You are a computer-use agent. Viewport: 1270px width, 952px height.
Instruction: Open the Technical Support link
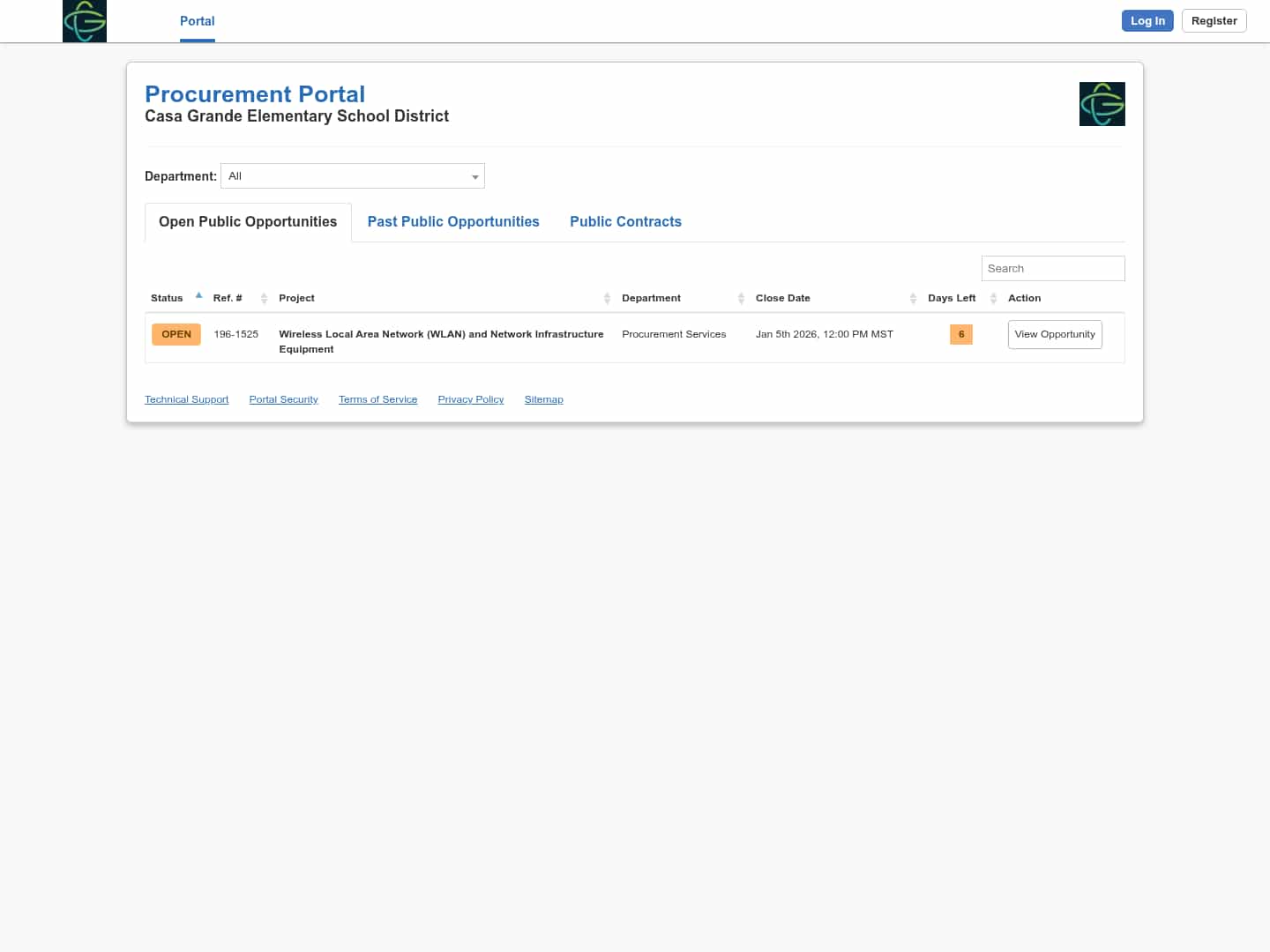pos(186,399)
